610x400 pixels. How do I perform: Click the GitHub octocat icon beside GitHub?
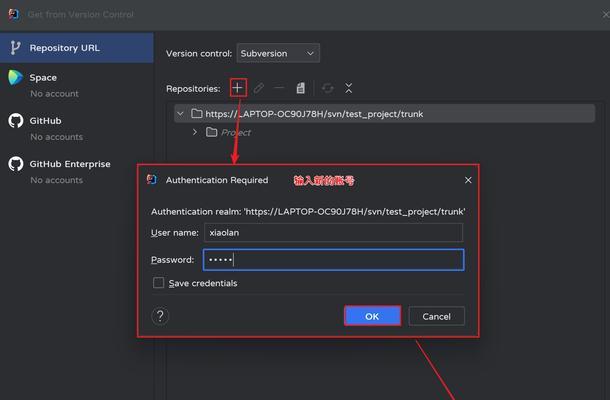(x=16, y=121)
